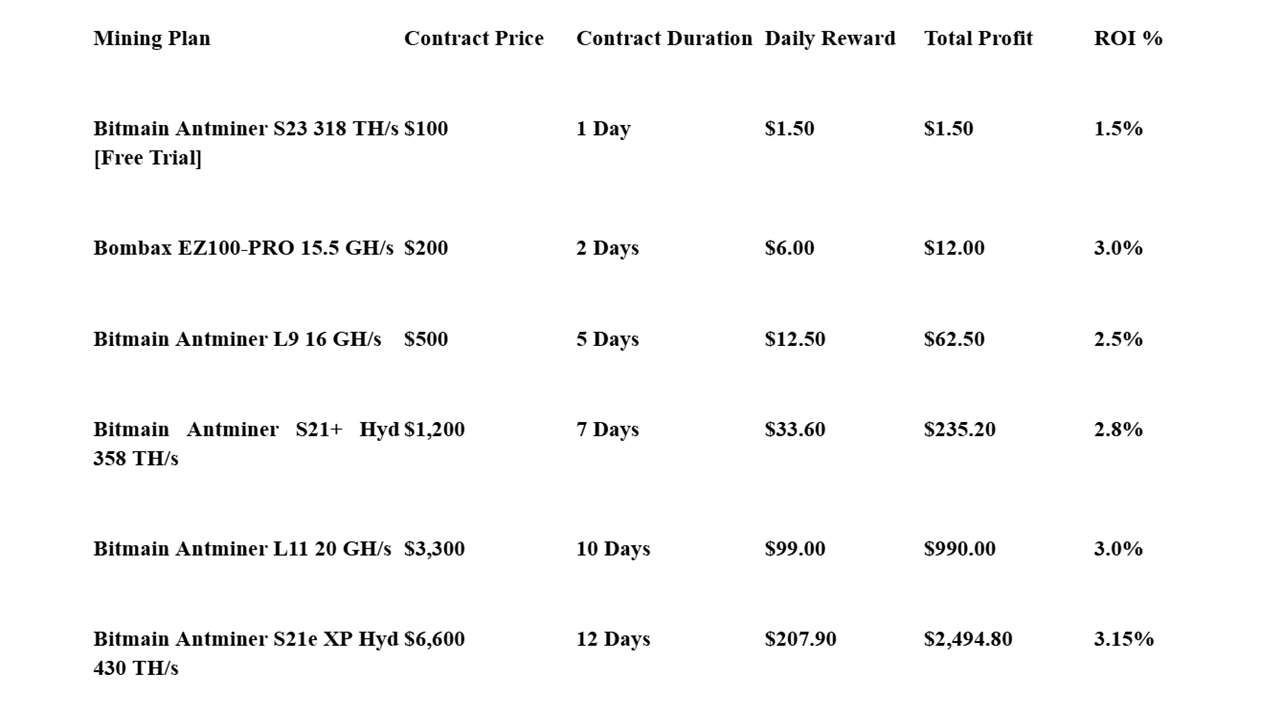
Task: Click the $62.50 total profit value
Action: pyautogui.click(x=954, y=339)
